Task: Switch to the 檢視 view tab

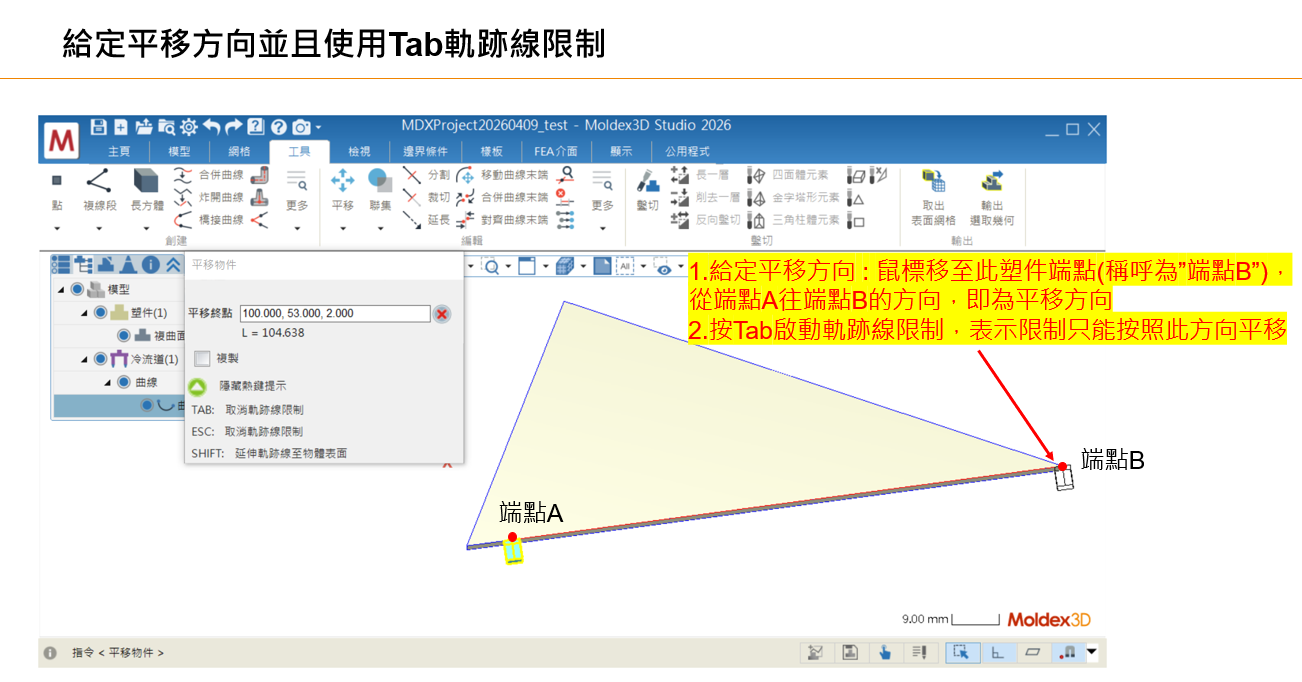Action: [x=359, y=151]
